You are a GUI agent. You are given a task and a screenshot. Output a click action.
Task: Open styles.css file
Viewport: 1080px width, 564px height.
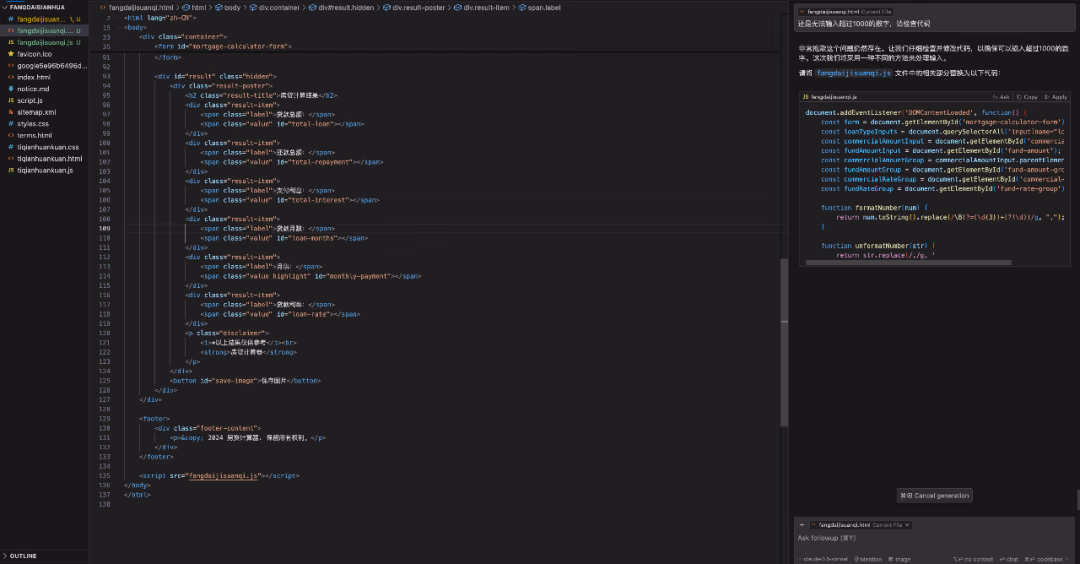click(x=33, y=124)
